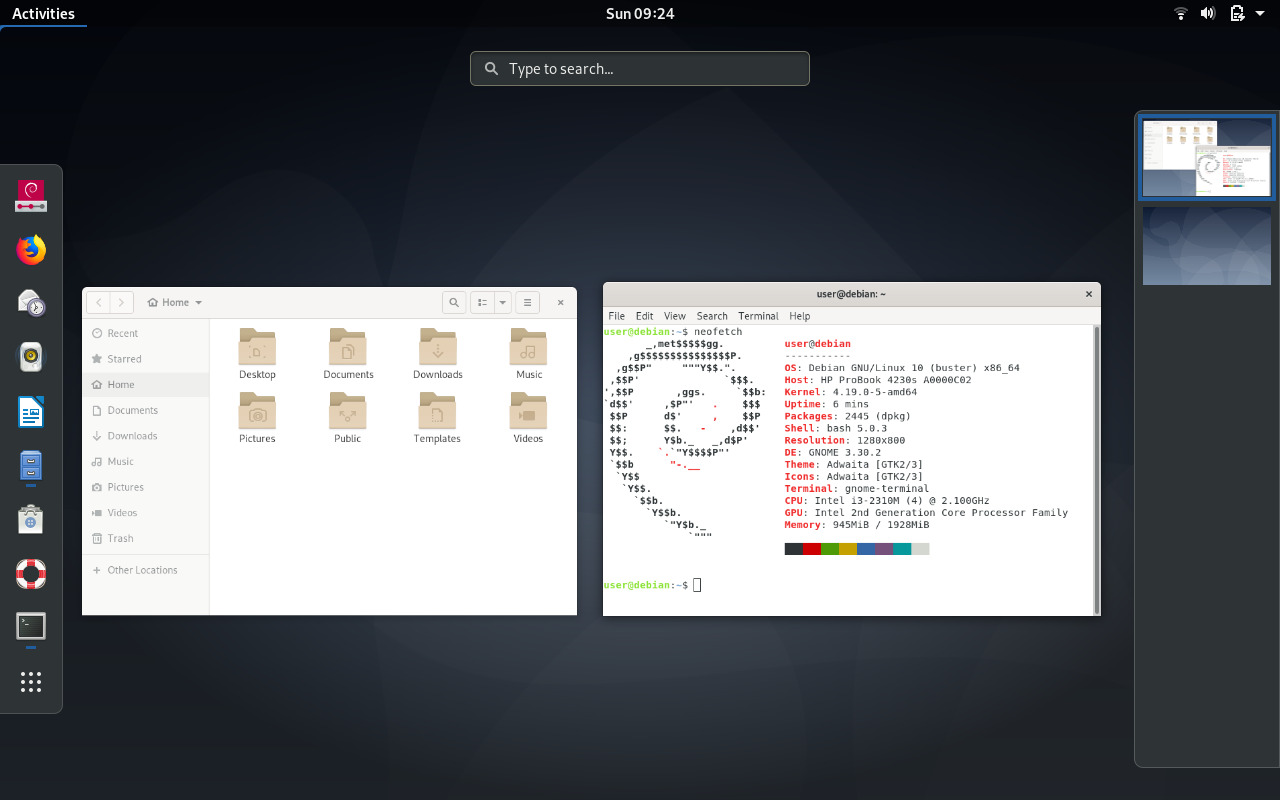Click the clock showing Sun 09:24
This screenshot has width=1280, height=800.
tap(640, 13)
